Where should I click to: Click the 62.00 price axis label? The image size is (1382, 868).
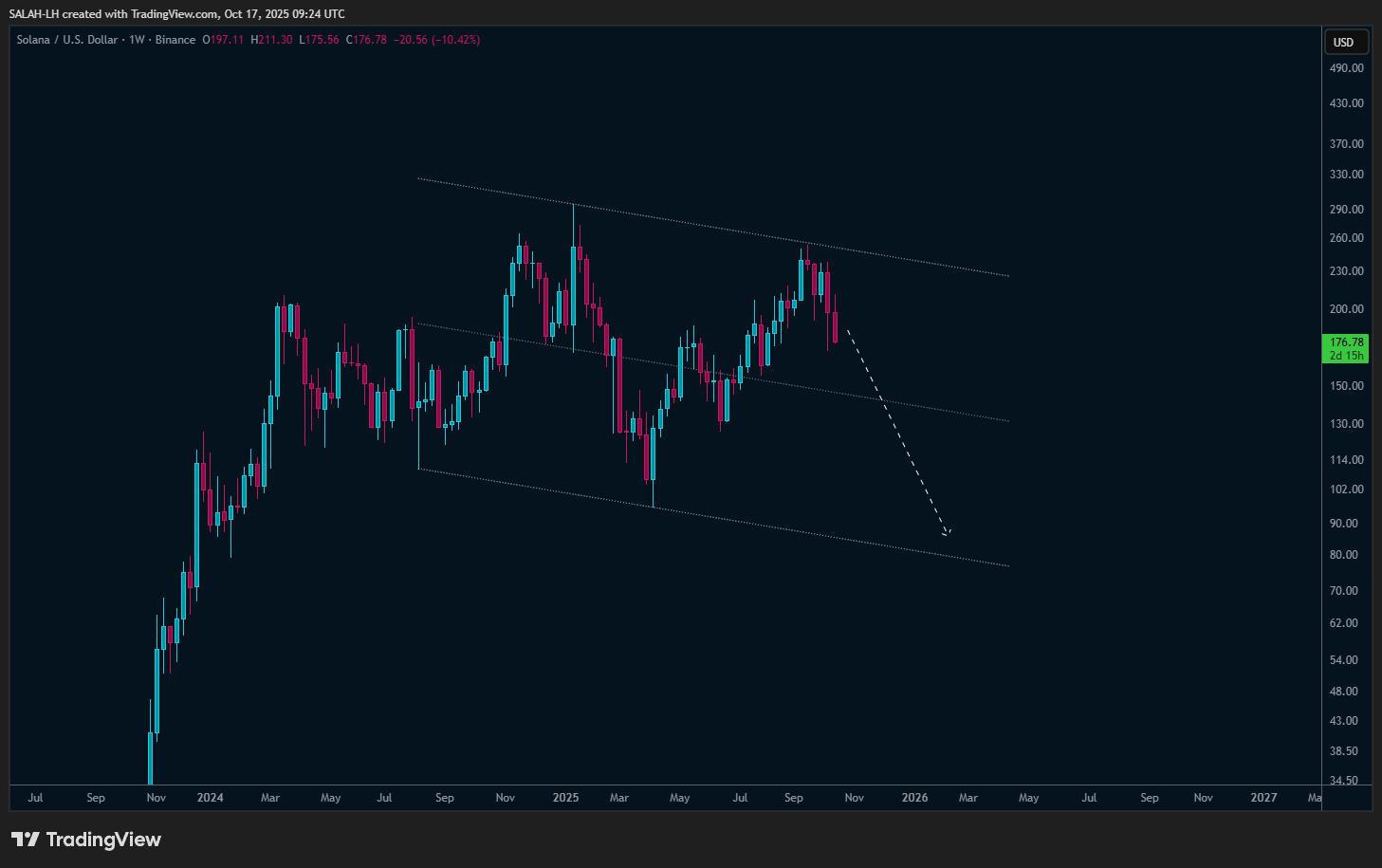tap(1344, 623)
